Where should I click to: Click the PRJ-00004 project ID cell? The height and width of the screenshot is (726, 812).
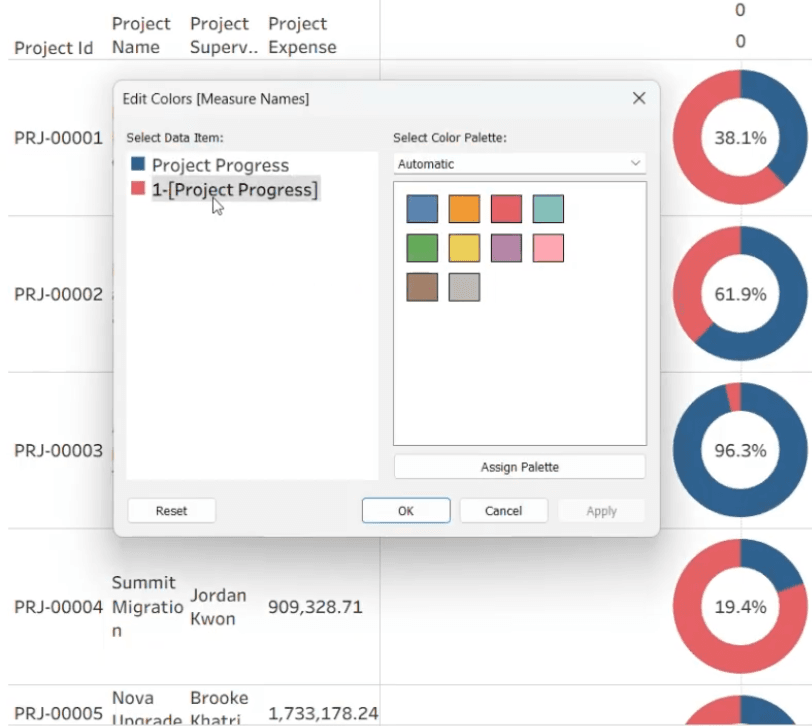pos(58,607)
